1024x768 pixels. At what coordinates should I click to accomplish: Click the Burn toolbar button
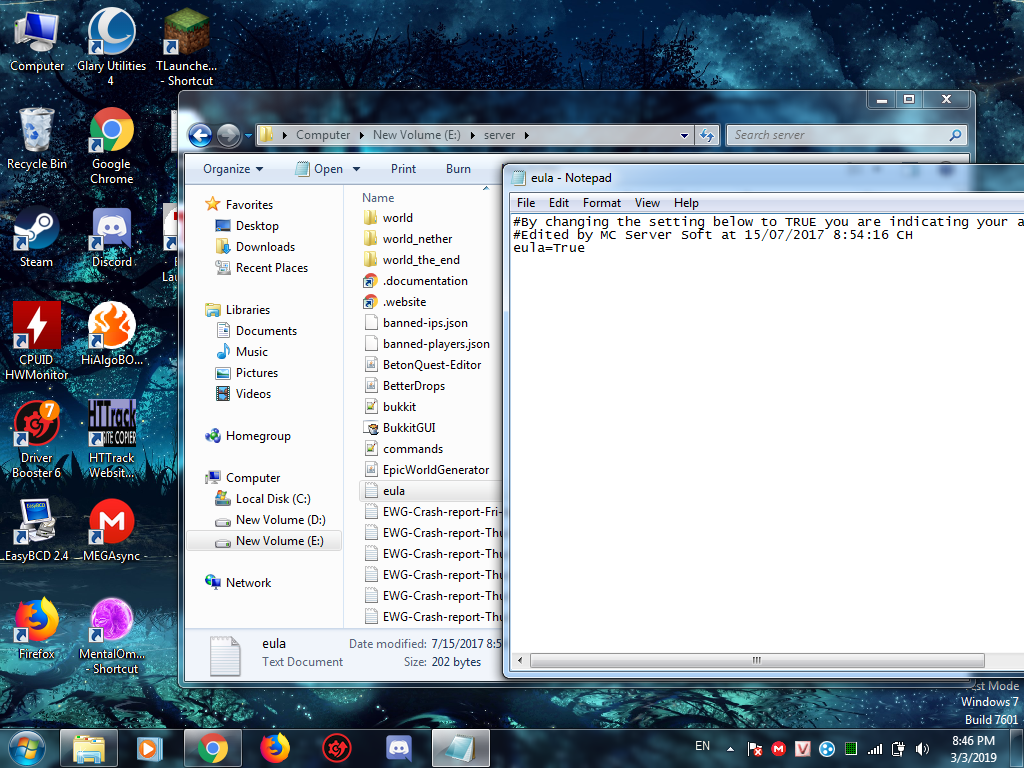tap(458, 169)
